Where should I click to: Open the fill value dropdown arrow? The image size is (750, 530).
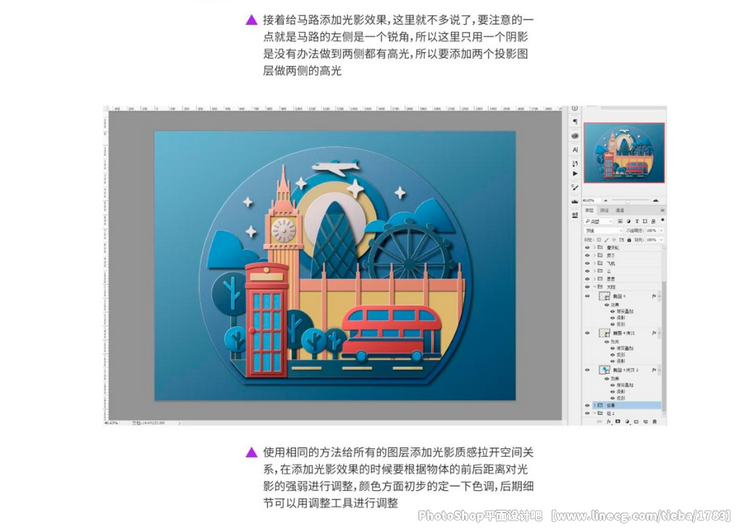click(x=662, y=240)
